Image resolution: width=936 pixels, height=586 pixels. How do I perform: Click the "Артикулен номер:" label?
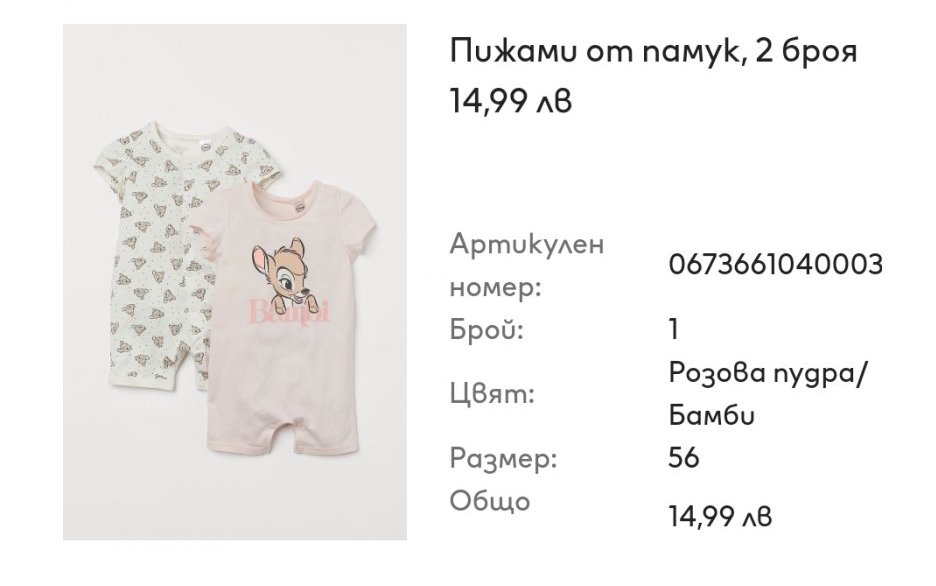pos(527,265)
